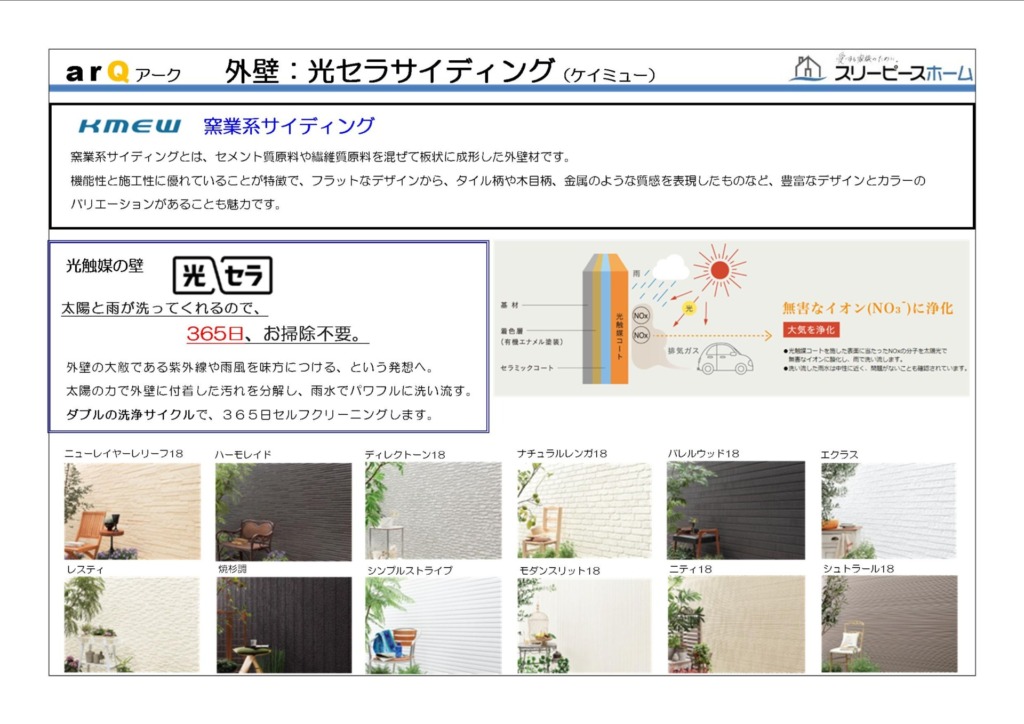Click the (ケイミュー) subtitle text
Screen dimensions: 1024x724
pyautogui.click(x=609, y=75)
